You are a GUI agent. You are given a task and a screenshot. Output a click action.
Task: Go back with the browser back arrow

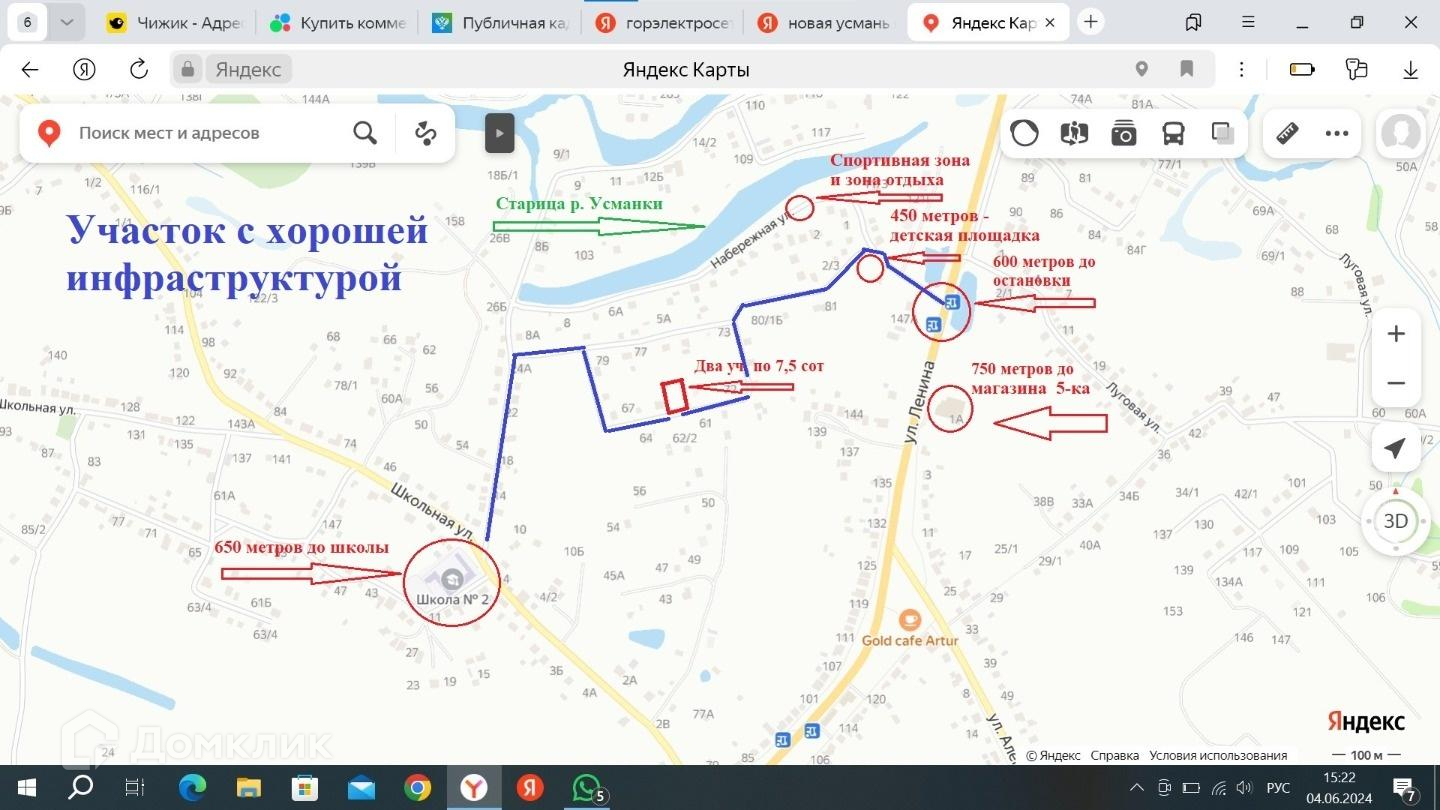tap(30, 69)
